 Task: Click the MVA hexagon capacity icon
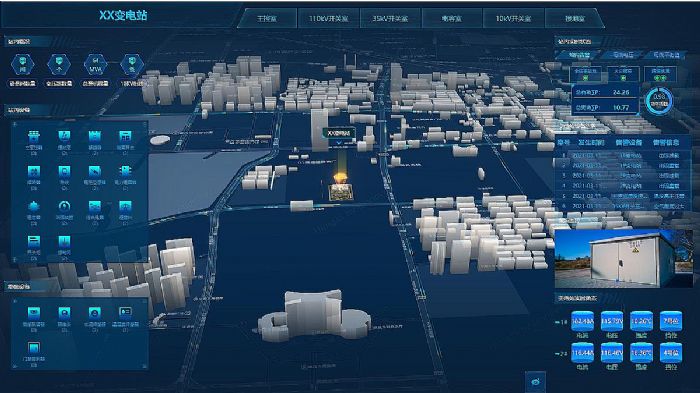tap(95, 65)
